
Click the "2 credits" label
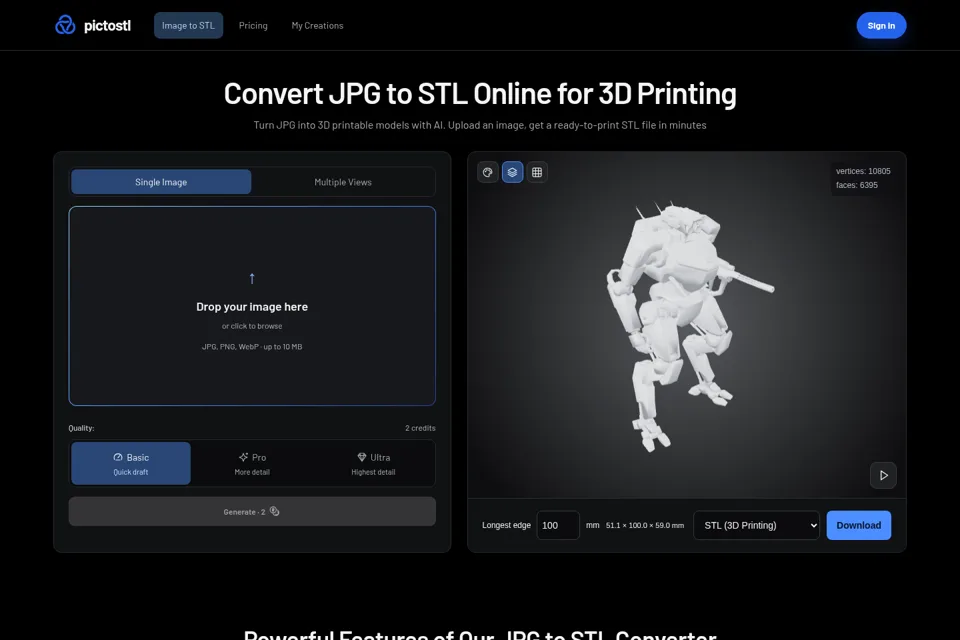pyautogui.click(x=420, y=428)
